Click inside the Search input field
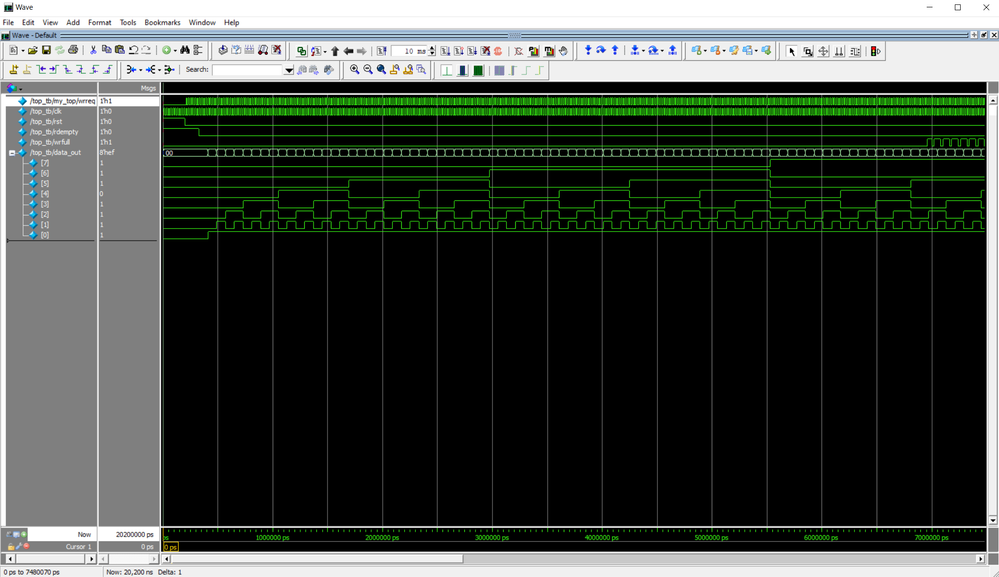Screen dimensions: 999x577 point(247,70)
